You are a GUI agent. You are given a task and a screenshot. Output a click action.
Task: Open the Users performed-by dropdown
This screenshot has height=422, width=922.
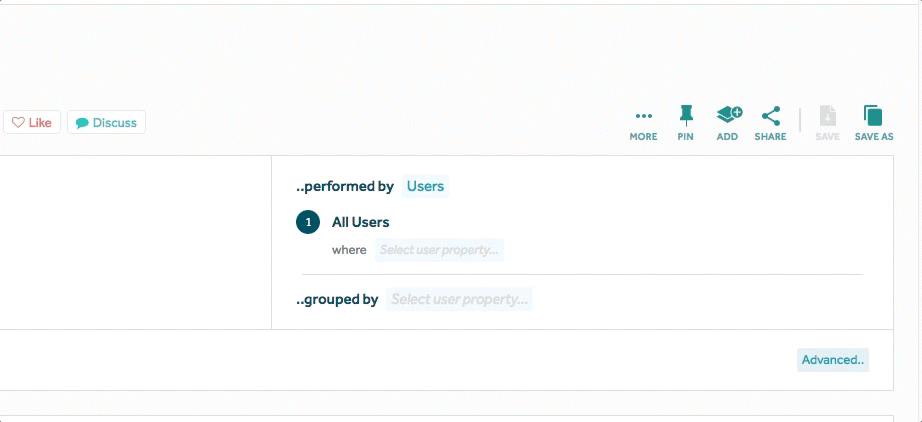[425, 186]
